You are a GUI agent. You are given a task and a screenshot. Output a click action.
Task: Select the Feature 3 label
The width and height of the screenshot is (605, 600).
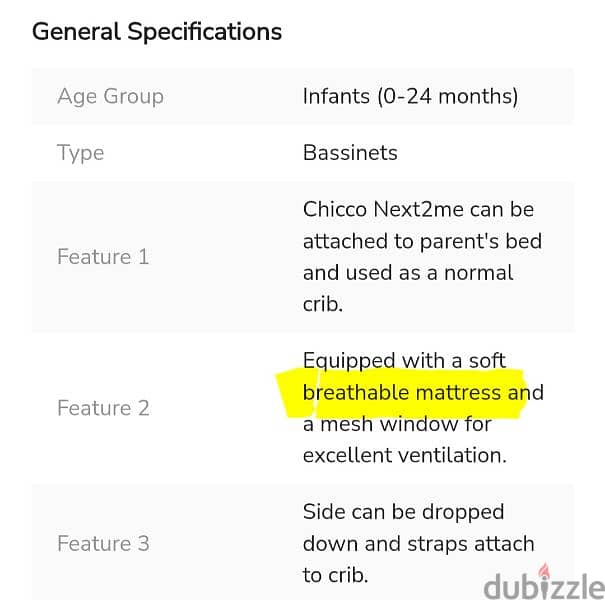click(103, 543)
